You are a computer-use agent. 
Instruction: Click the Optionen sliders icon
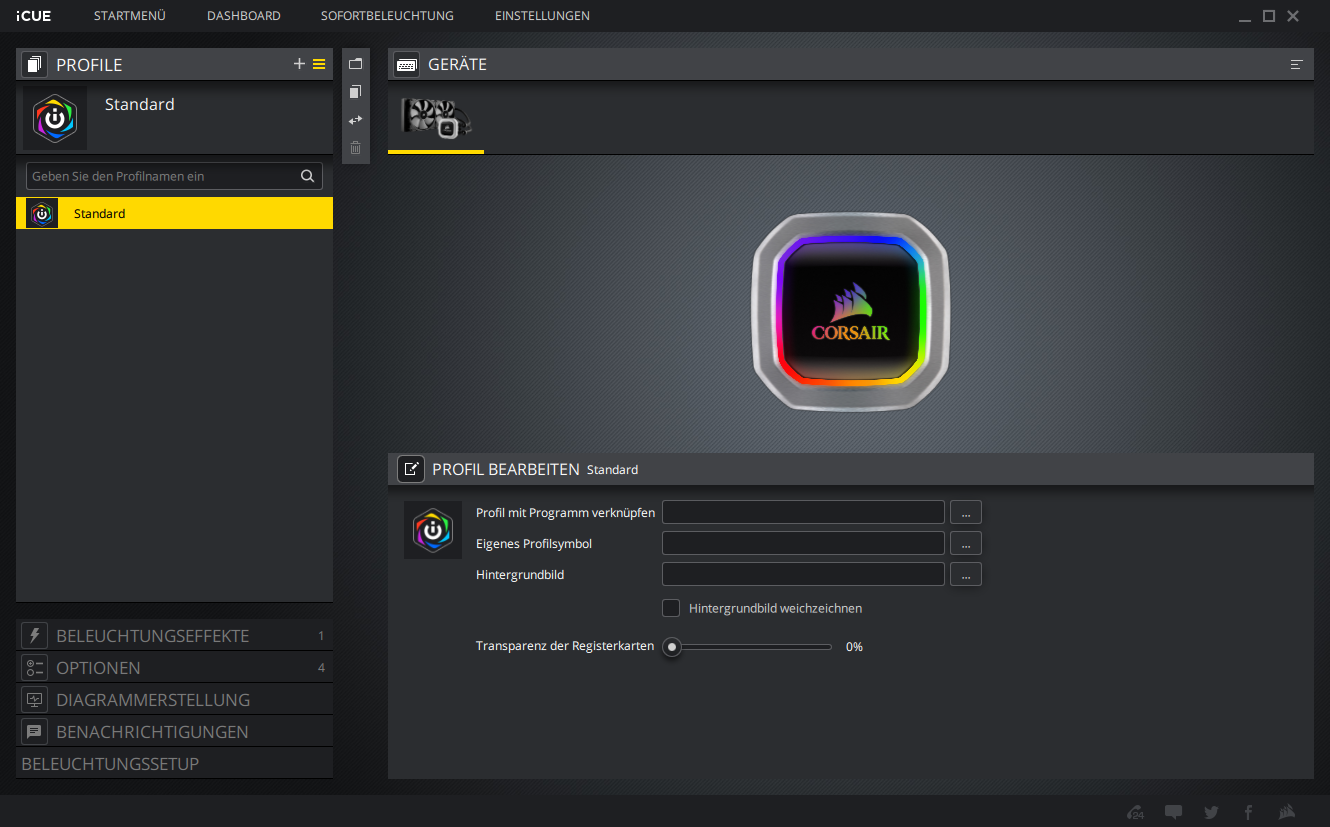(x=35, y=667)
